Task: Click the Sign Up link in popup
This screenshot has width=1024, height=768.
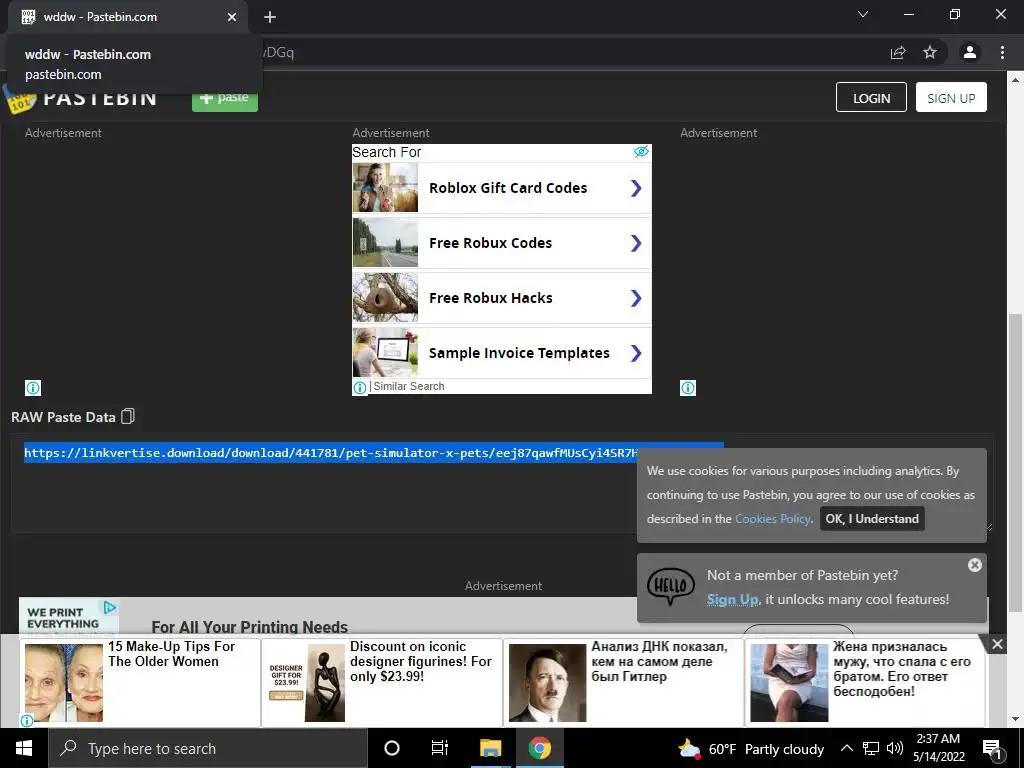Action: tap(732, 600)
